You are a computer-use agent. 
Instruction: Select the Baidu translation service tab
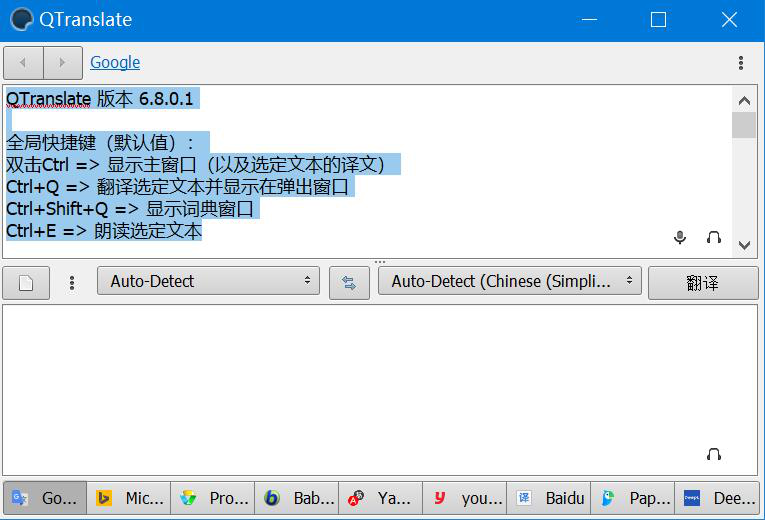click(549, 498)
